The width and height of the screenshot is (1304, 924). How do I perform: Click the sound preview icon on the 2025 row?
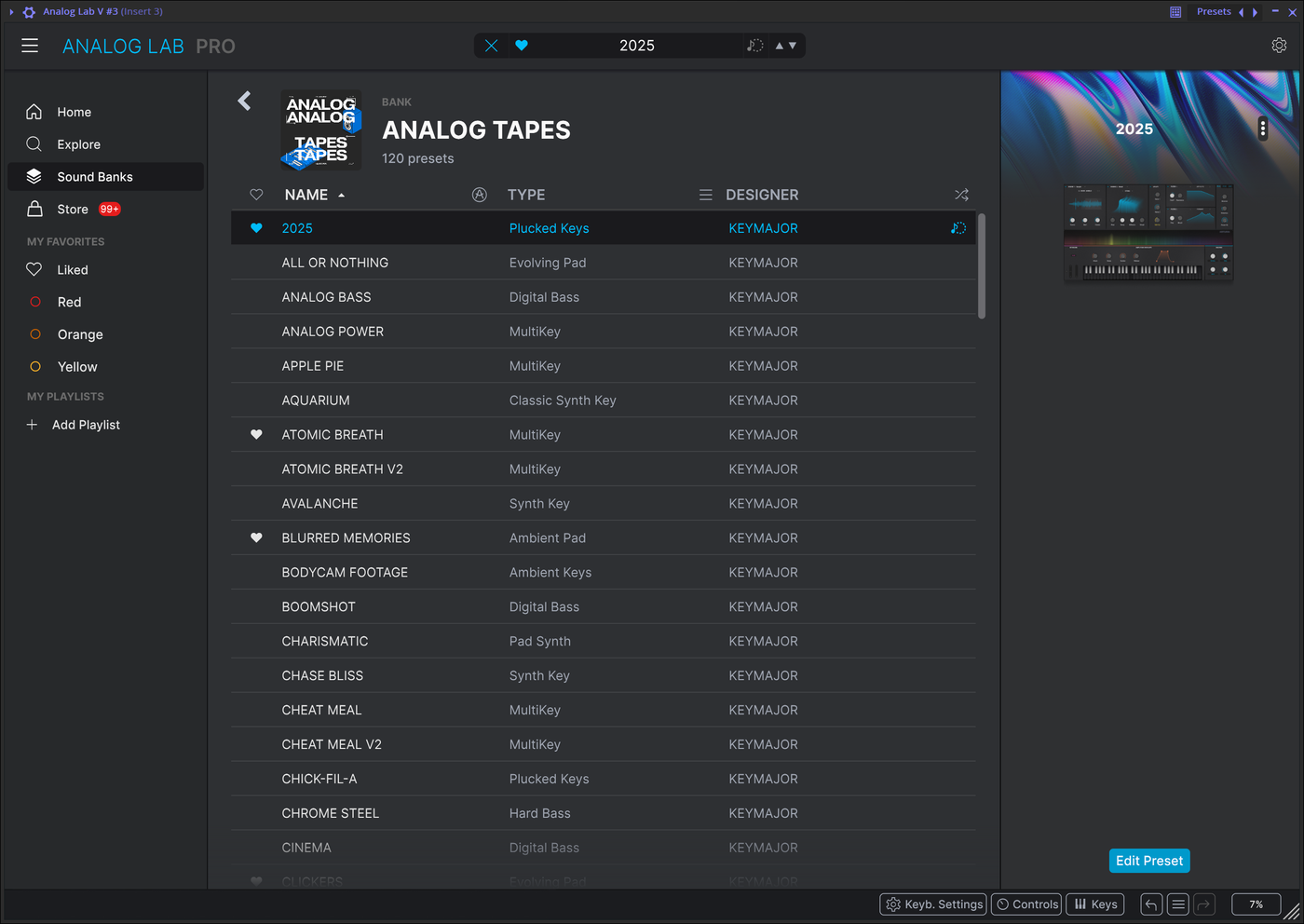click(958, 228)
